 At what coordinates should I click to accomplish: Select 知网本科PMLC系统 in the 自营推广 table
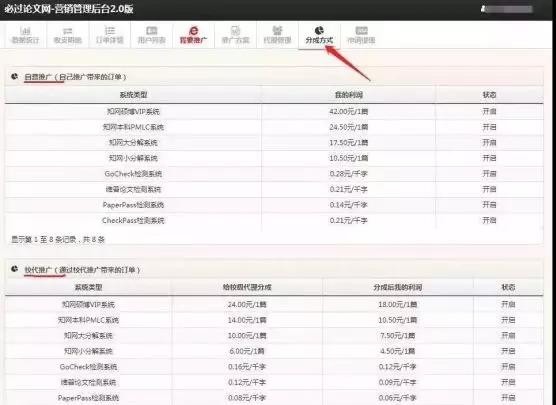point(133,127)
